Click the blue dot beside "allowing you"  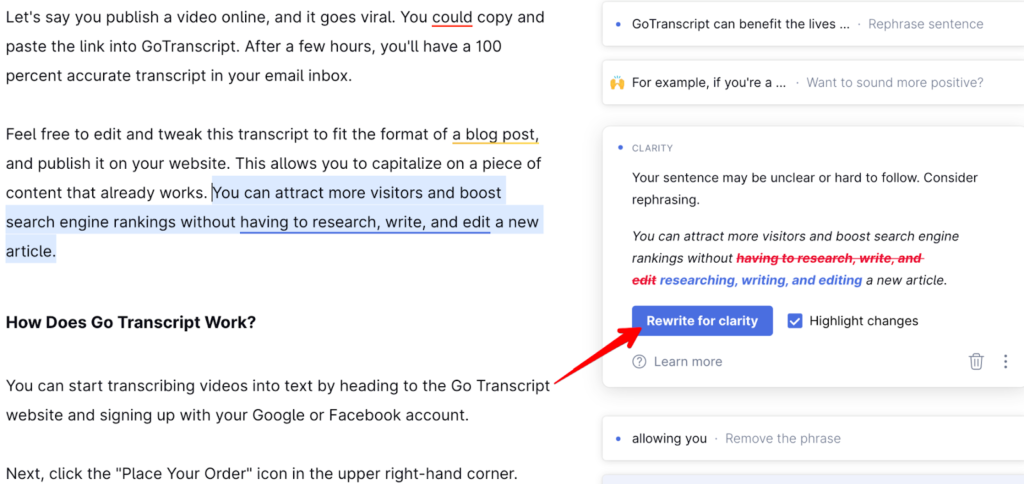618,438
